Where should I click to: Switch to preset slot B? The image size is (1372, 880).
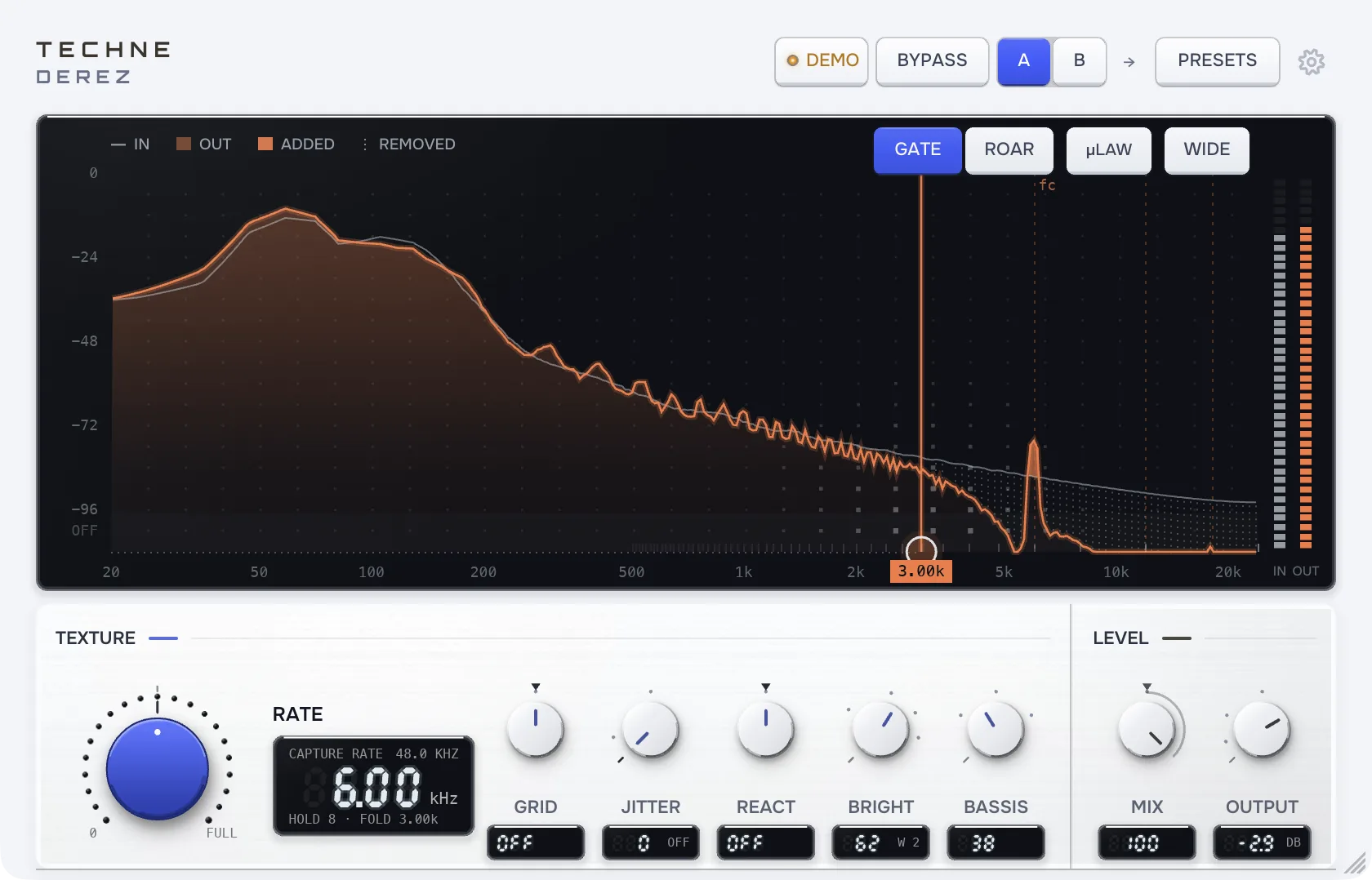[1079, 60]
